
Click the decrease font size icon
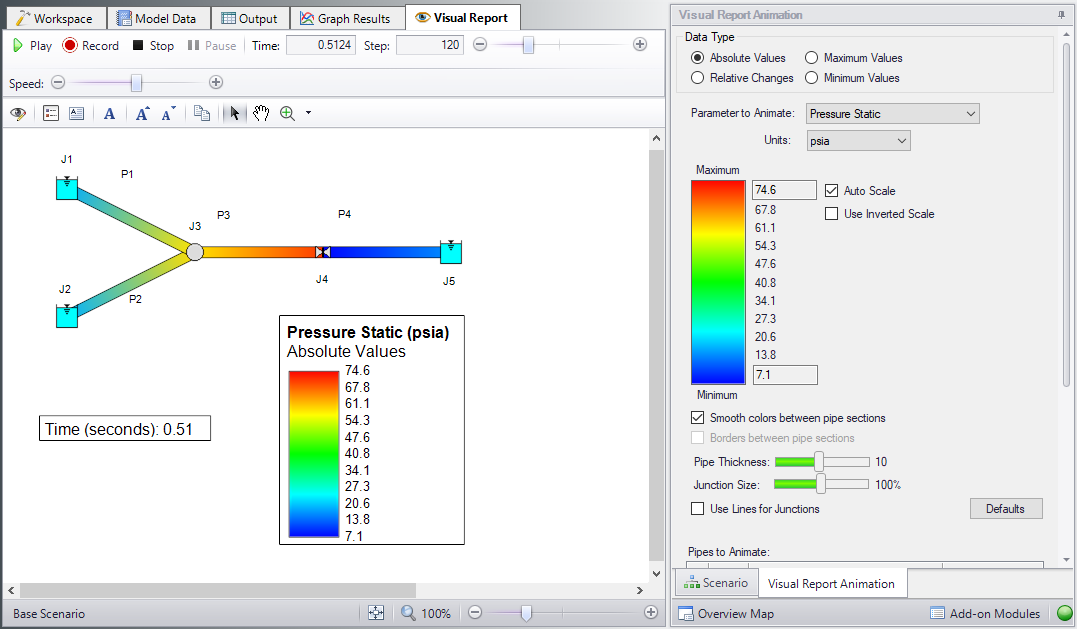point(170,113)
